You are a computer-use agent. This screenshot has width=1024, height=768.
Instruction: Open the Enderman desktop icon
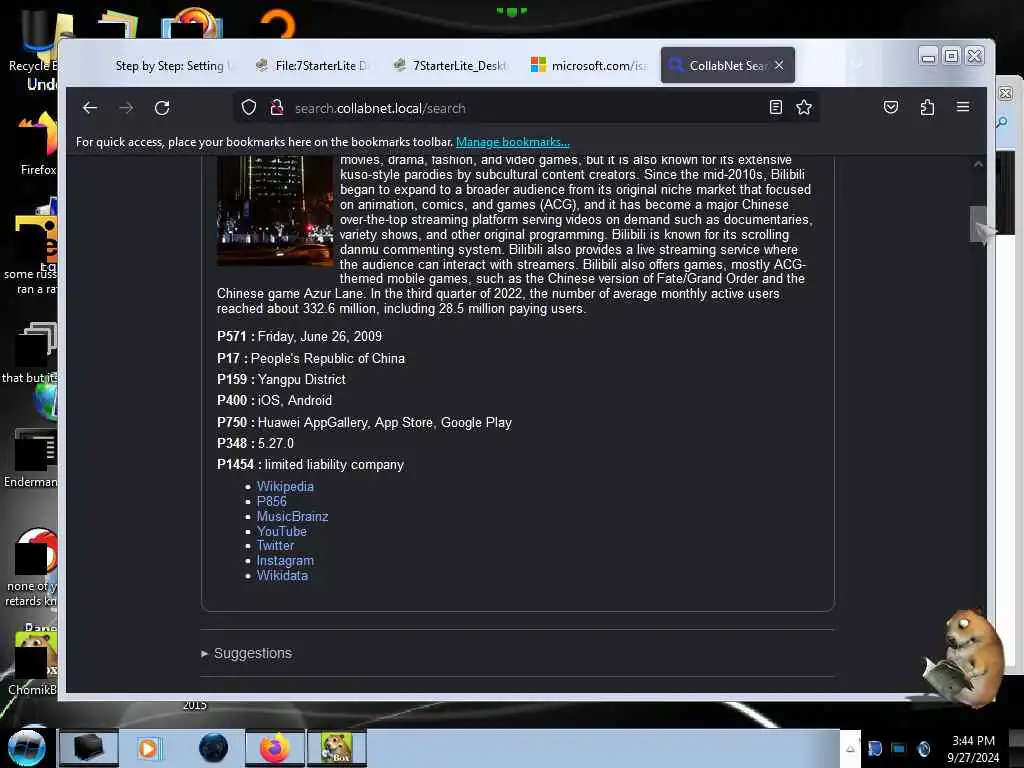click(x=31, y=457)
